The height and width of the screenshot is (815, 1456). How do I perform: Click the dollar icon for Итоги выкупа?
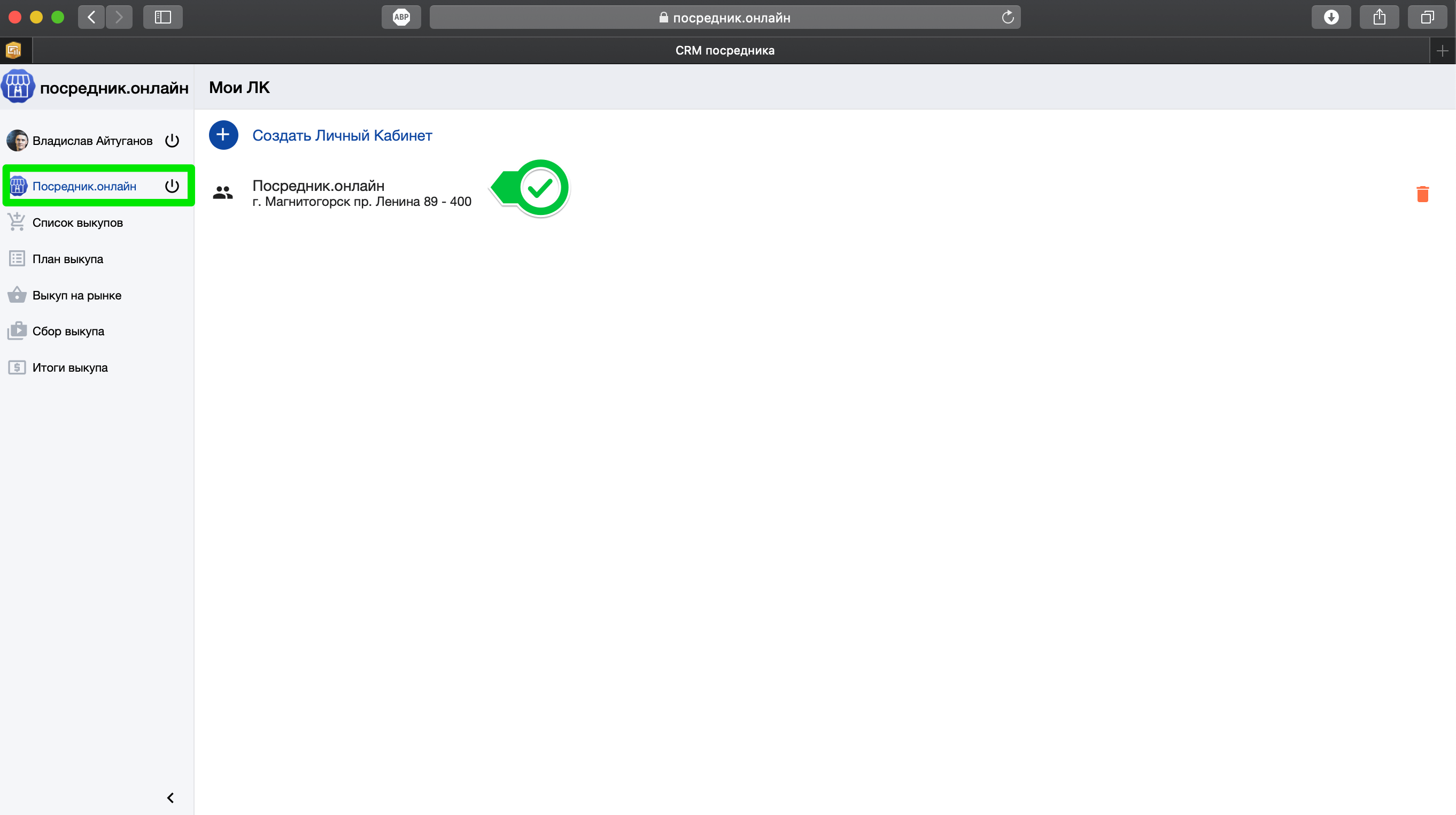pyautogui.click(x=17, y=367)
